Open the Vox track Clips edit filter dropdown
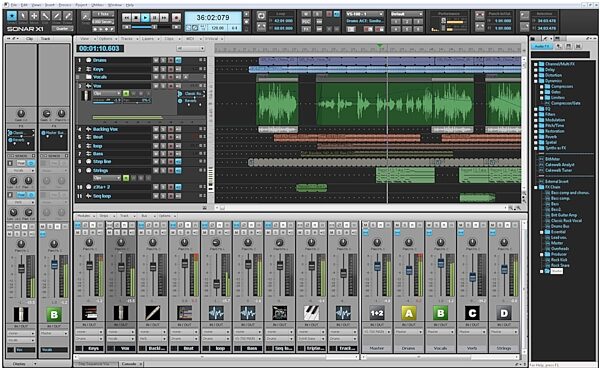Image resolution: width=600 pixels, height=368 pixels. (x=107, y=93)
